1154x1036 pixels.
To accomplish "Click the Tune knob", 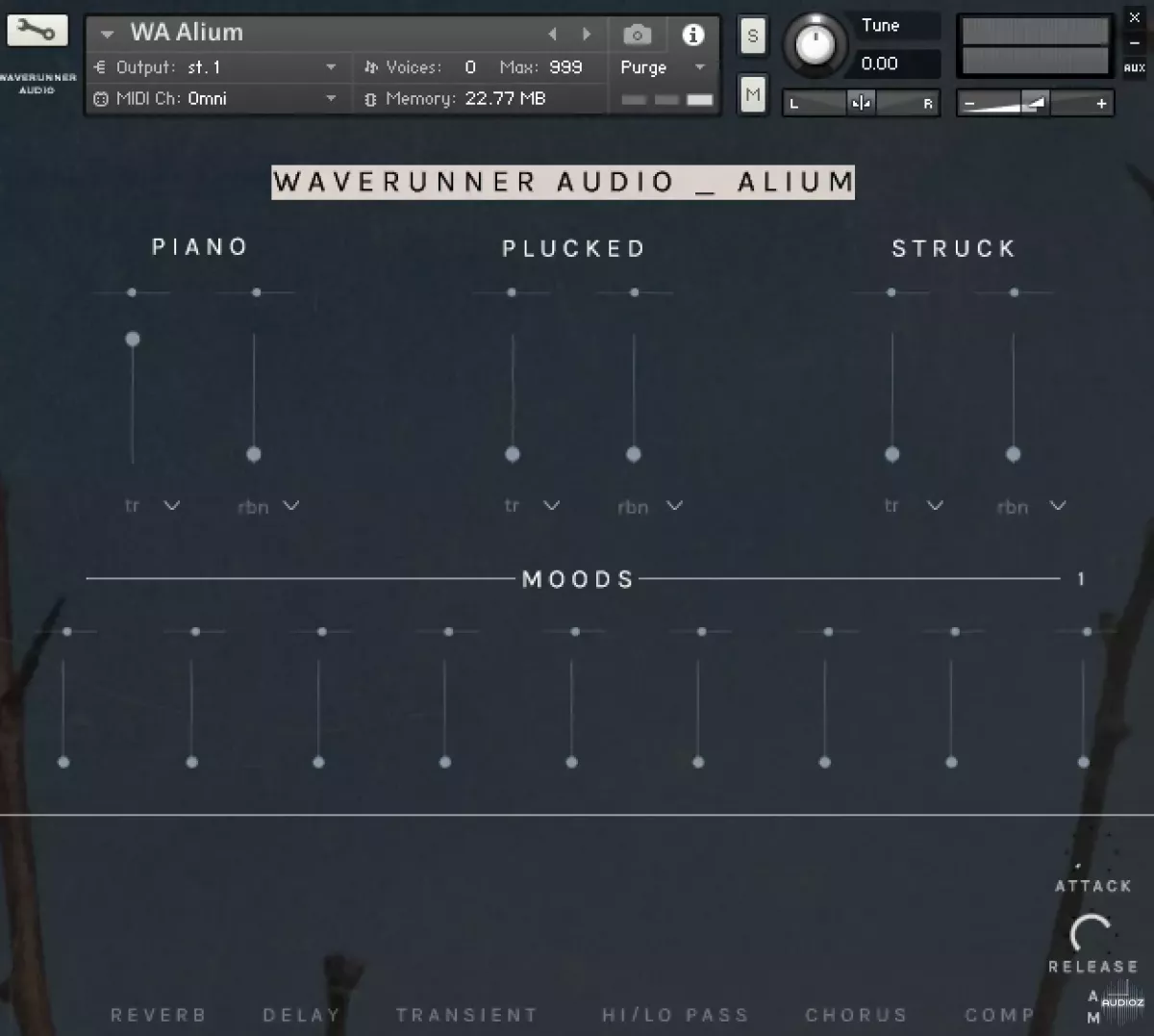I will click(x=815, y=44).
